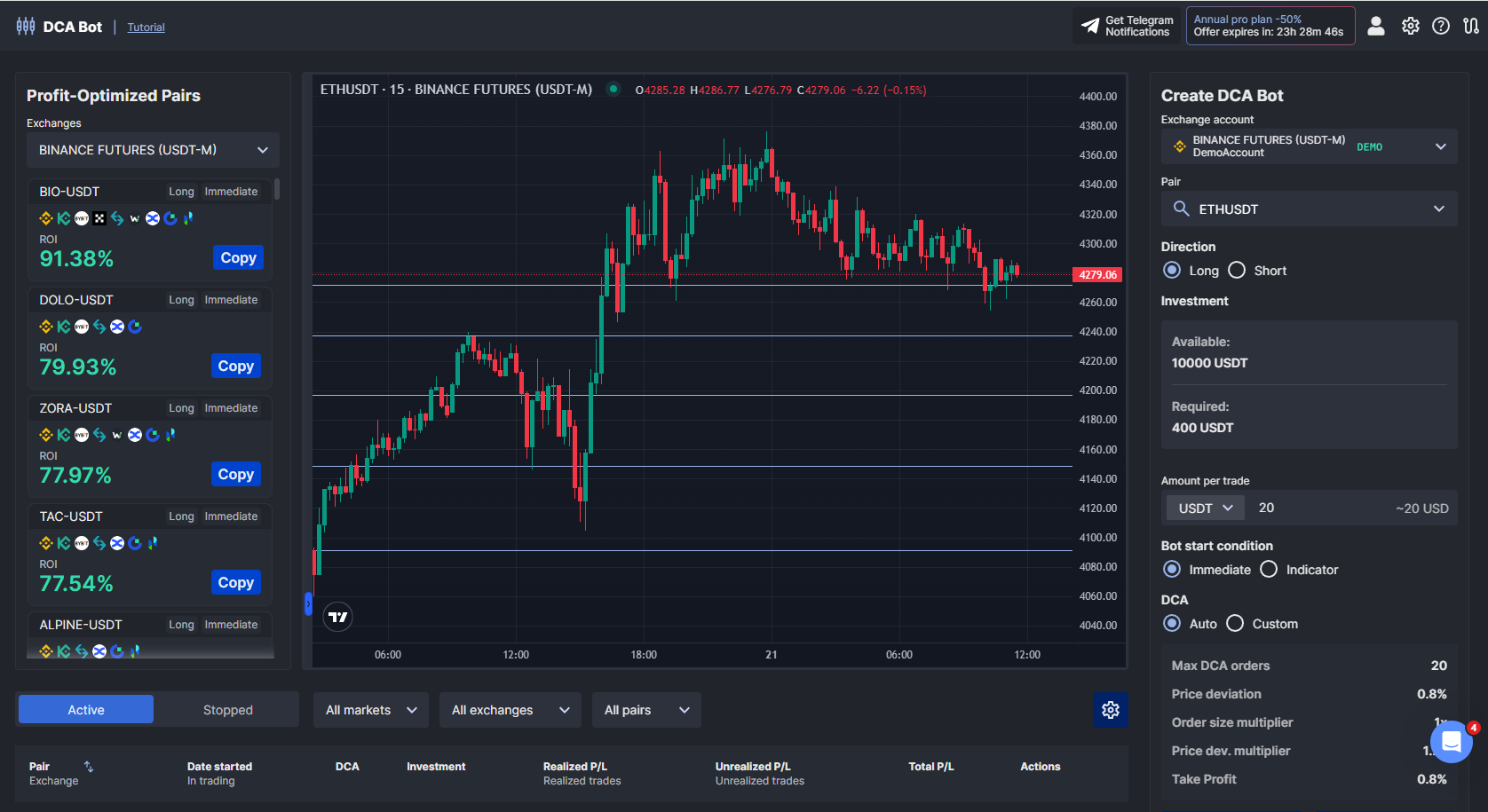1488x812 pixels.
Task: Click the green market status dot on chart header
Action: coord(613,89)
